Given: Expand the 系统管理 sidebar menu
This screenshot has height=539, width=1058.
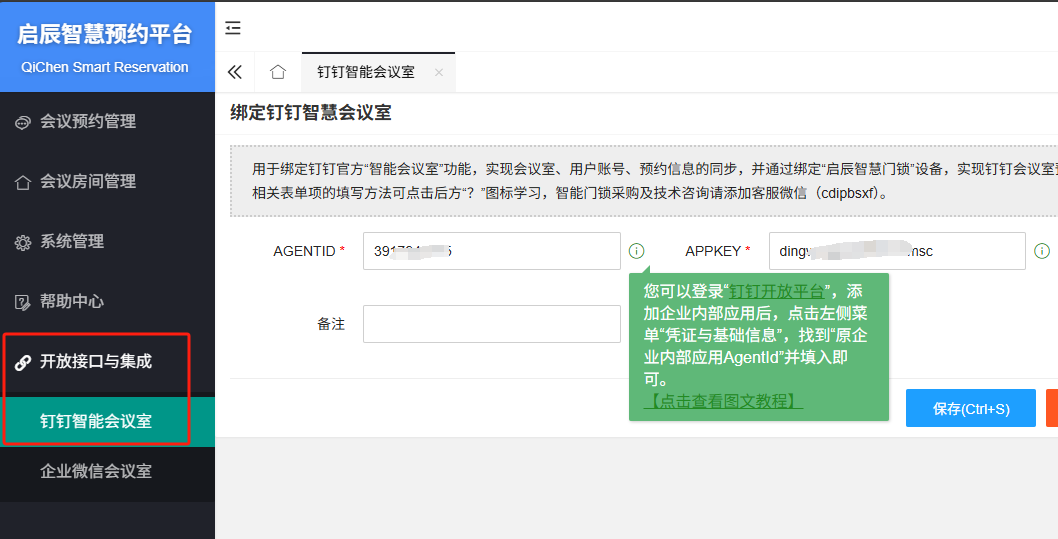Looking at the screenshot, I should tap(72, 241).
